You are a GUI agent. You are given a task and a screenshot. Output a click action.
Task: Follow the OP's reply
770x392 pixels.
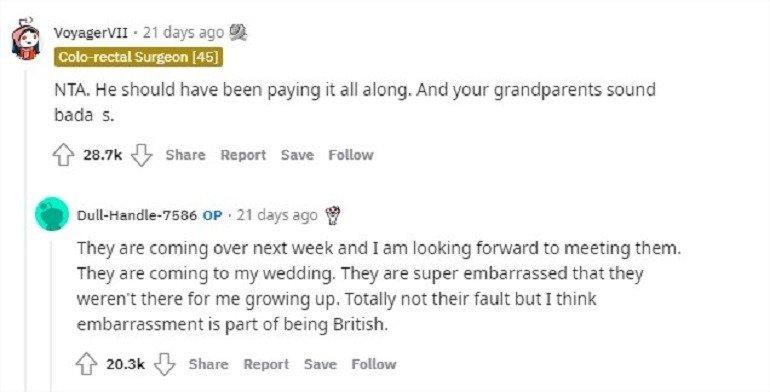click(374, 364)
